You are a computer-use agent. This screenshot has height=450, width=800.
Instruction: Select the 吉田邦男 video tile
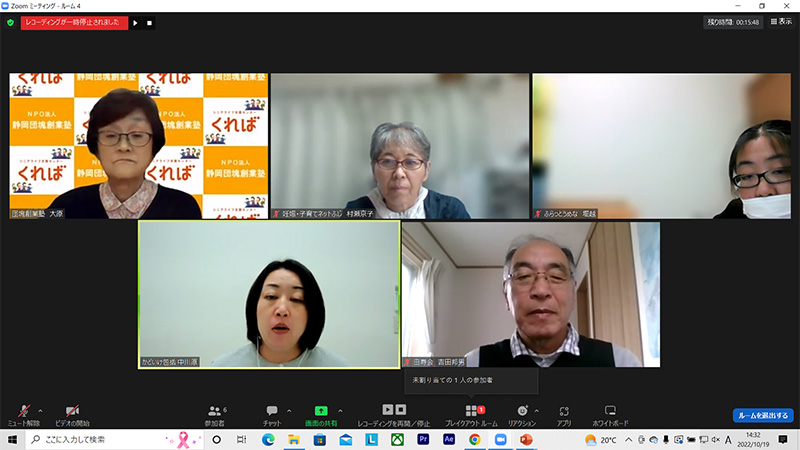(530, 295)
